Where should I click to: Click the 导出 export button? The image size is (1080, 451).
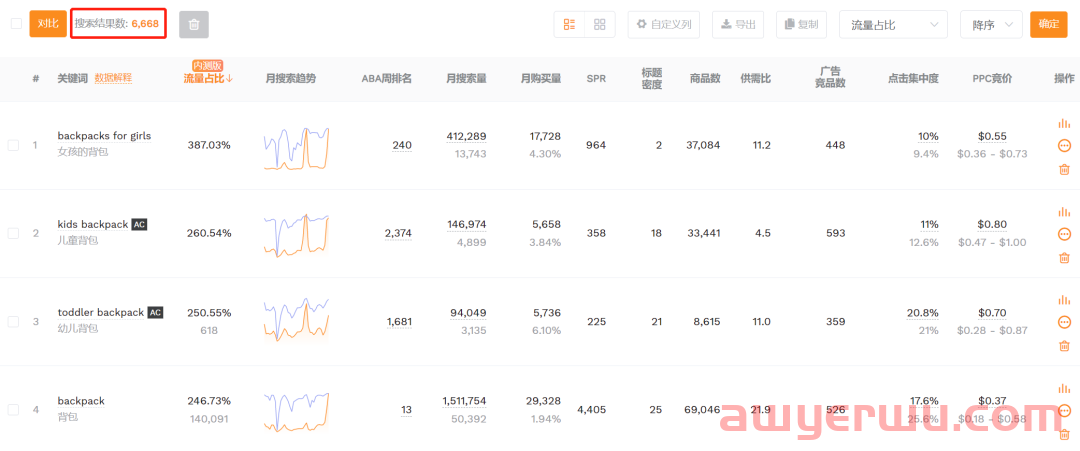(738, 25)
